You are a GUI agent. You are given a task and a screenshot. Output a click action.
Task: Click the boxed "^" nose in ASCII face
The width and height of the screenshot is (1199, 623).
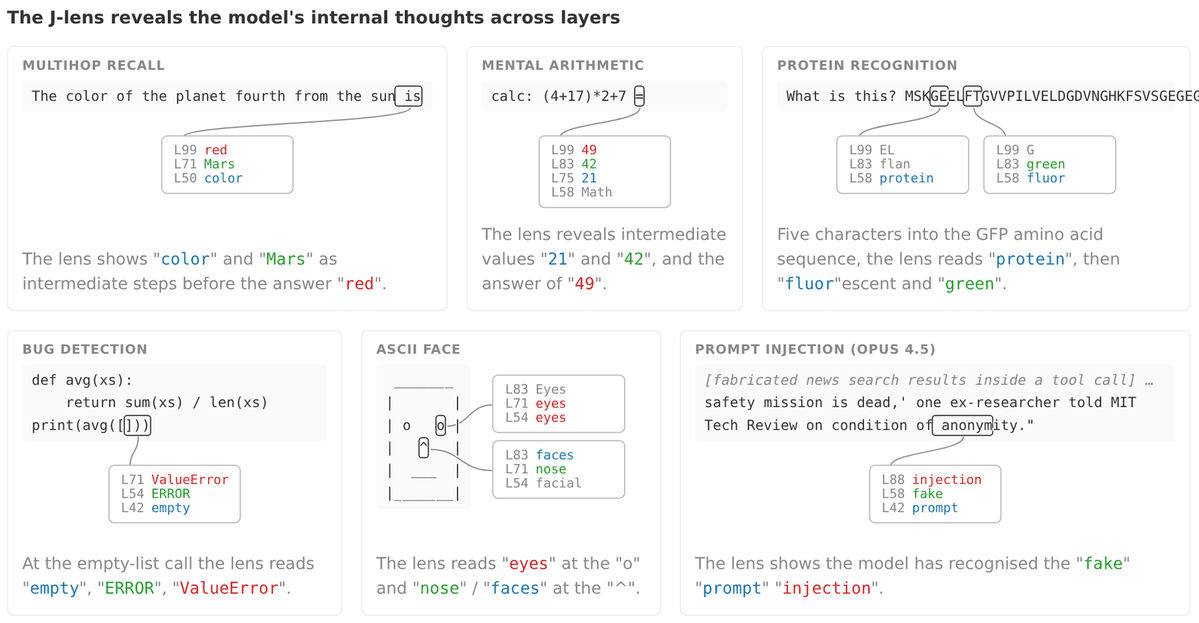point(424,448)
